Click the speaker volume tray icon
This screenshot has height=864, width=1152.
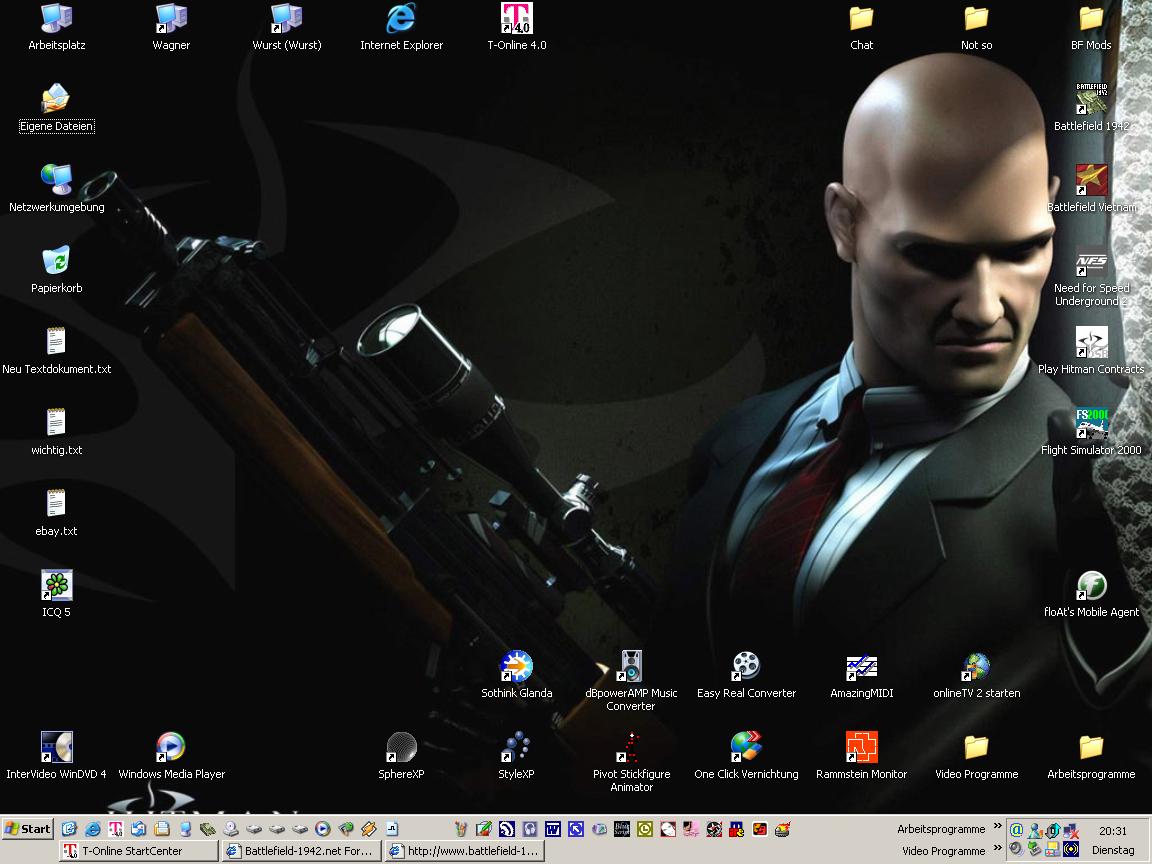[1016, 849]
